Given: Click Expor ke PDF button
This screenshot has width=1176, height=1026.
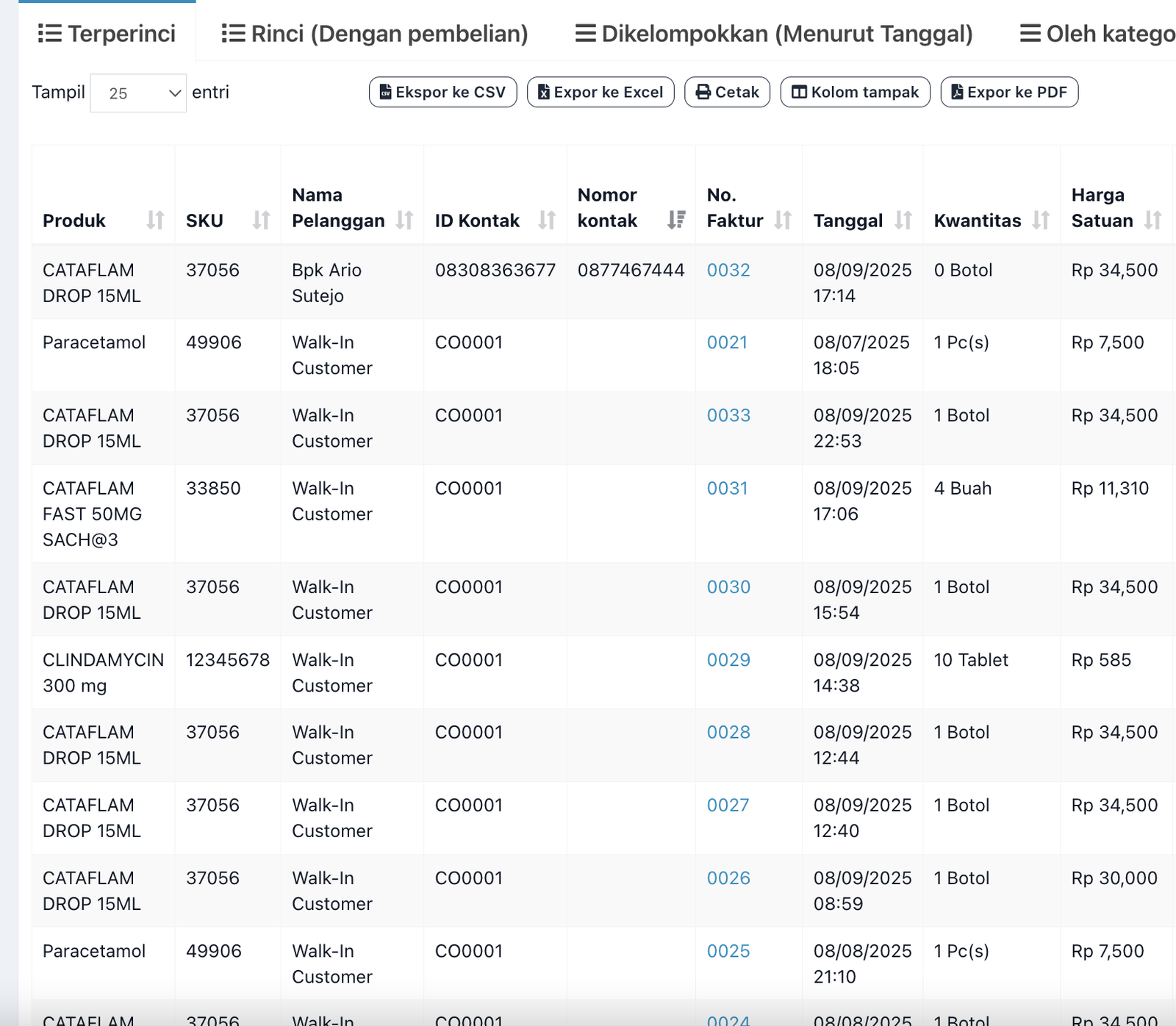Looking at the screenshot, I should tap(1009, 93).
